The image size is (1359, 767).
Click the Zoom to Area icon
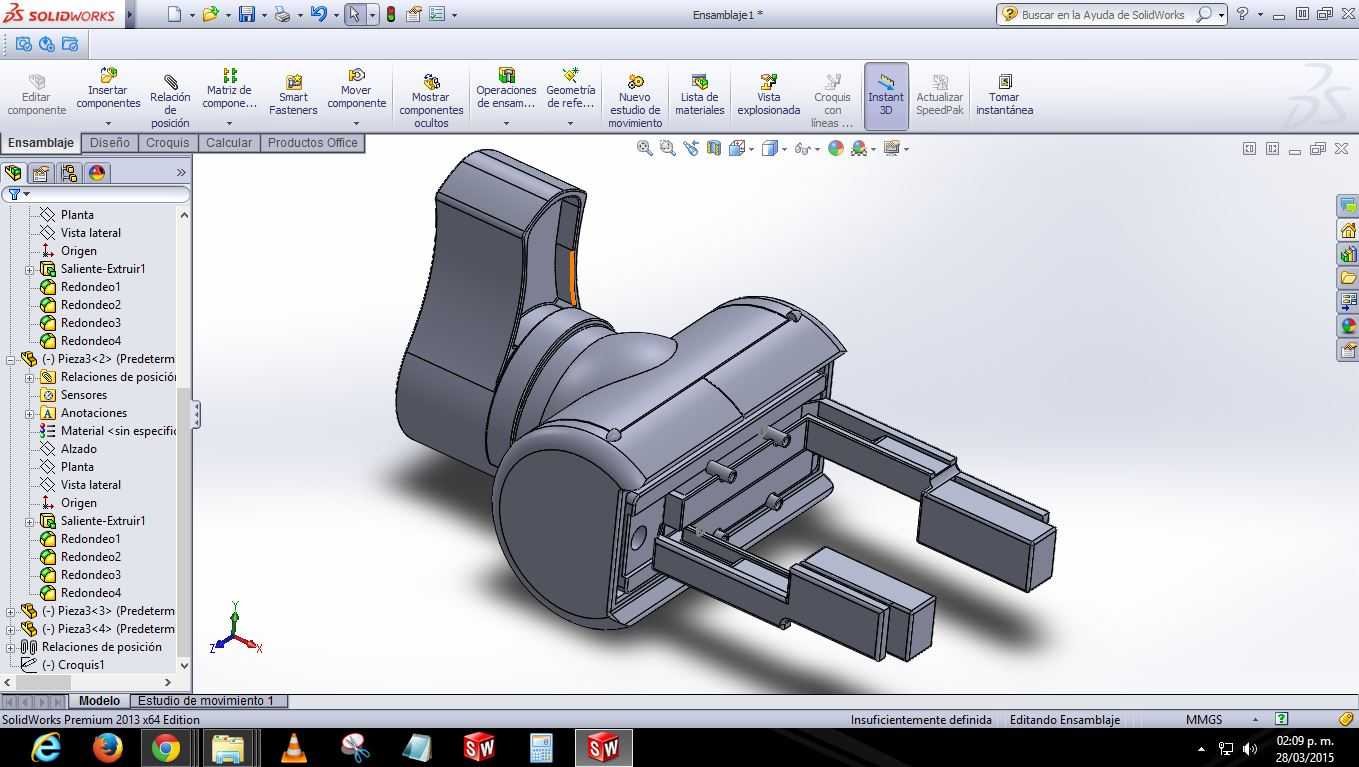click(x=667, y=148)
